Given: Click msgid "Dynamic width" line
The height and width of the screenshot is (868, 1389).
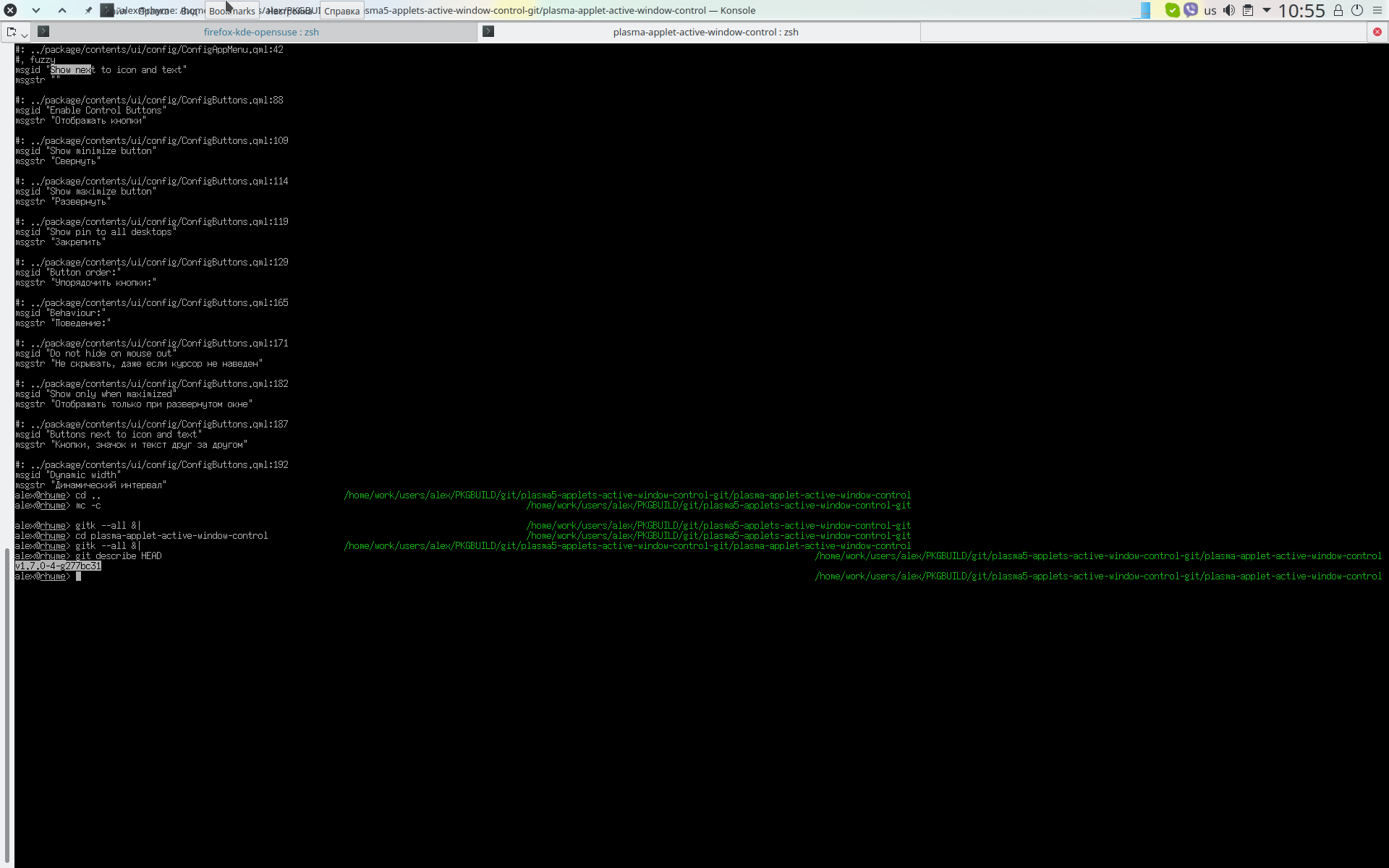Looking at the screenshot, I should coord(68,475).
